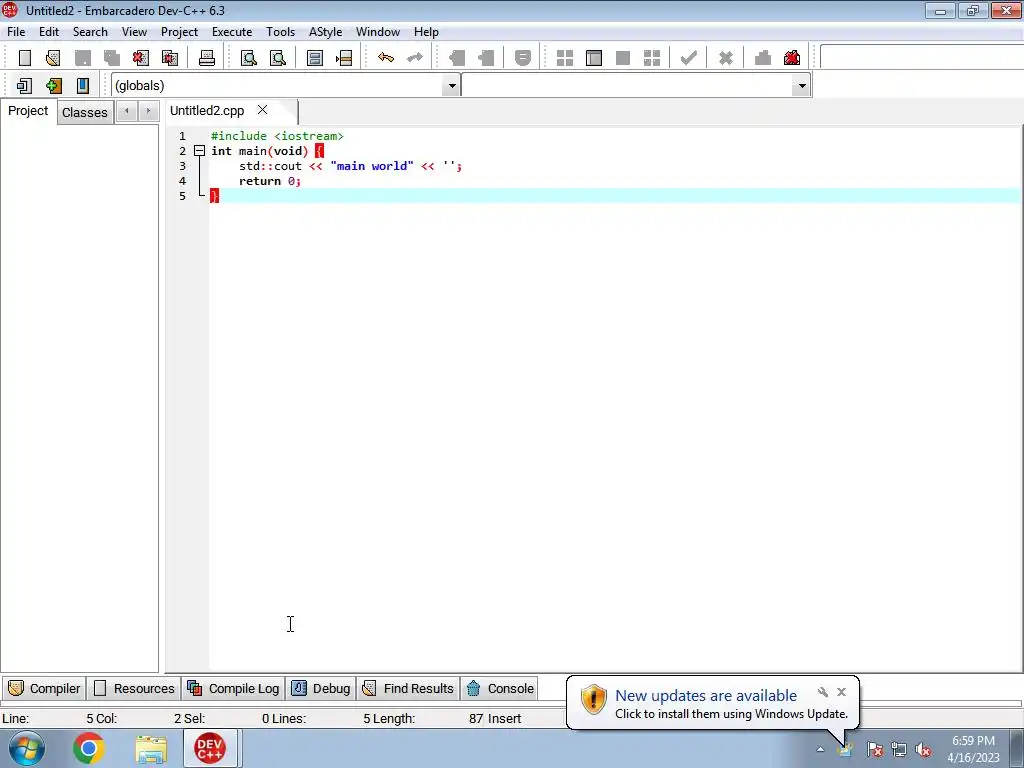Screen dimensions: 1024x768
Task: Click the green plus toolbar icon
Action: pos(54,86)
